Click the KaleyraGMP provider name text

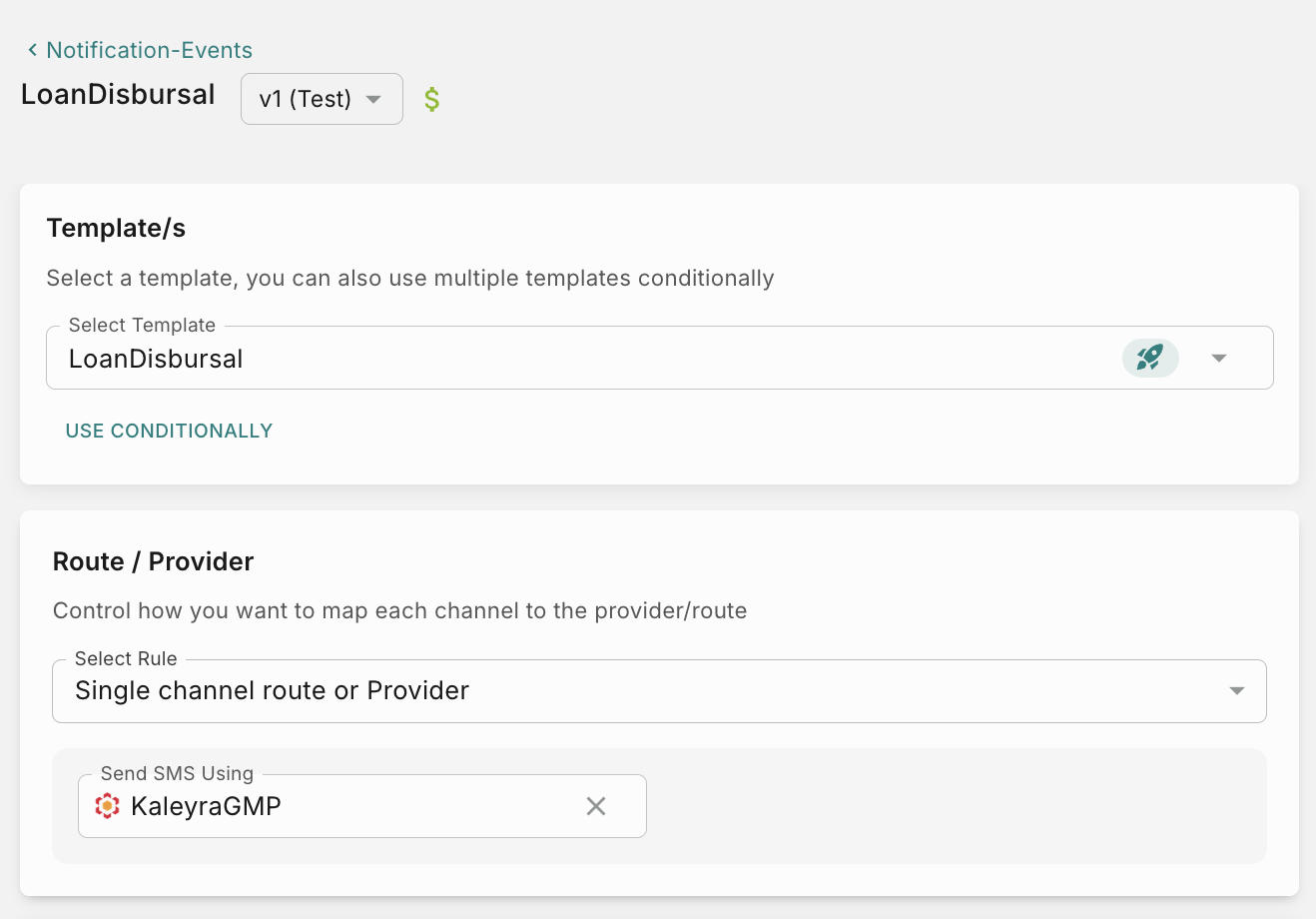[206, 806]
